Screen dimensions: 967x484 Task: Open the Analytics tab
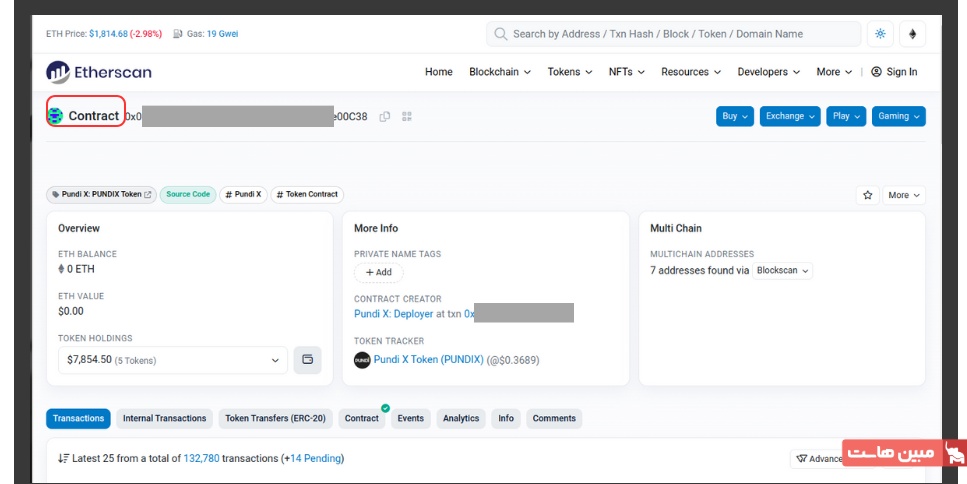click(x=461, y=419)
